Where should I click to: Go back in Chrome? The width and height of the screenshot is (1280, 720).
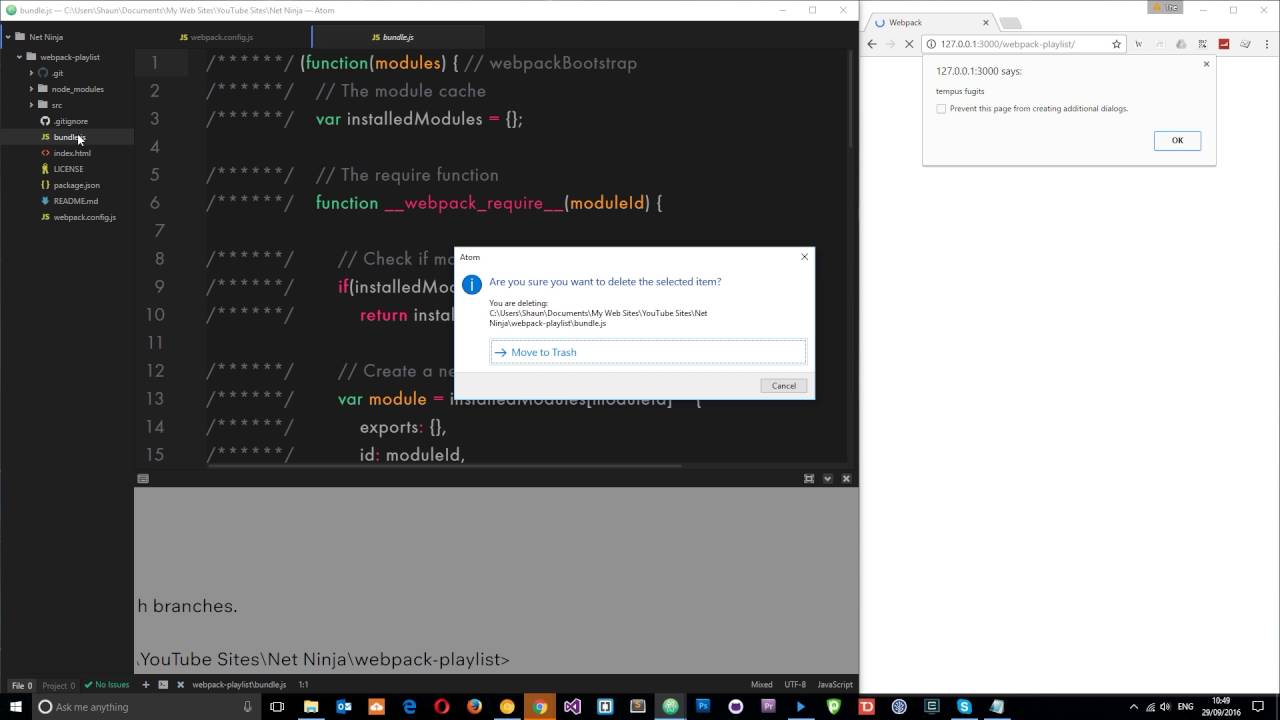872,44
